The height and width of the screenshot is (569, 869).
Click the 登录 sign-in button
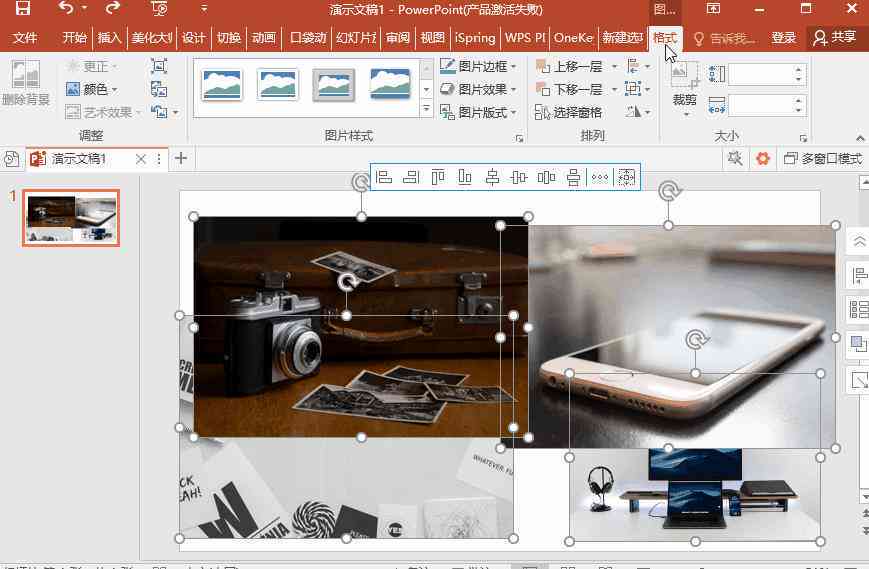coord(784,38)
